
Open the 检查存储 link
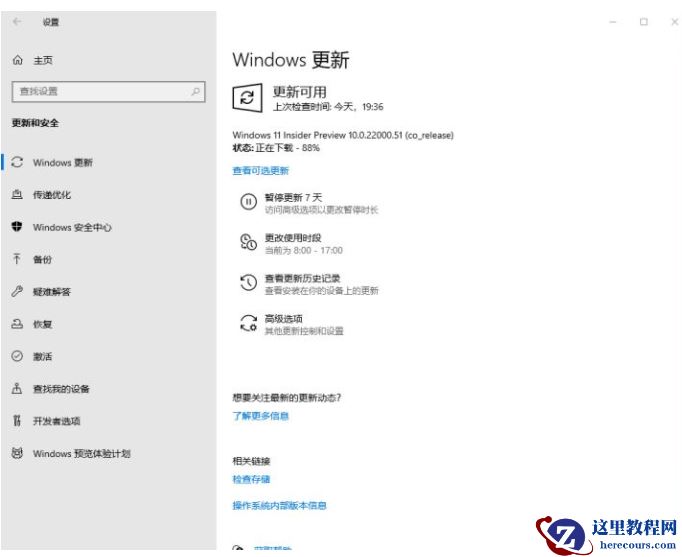point(251,479)
